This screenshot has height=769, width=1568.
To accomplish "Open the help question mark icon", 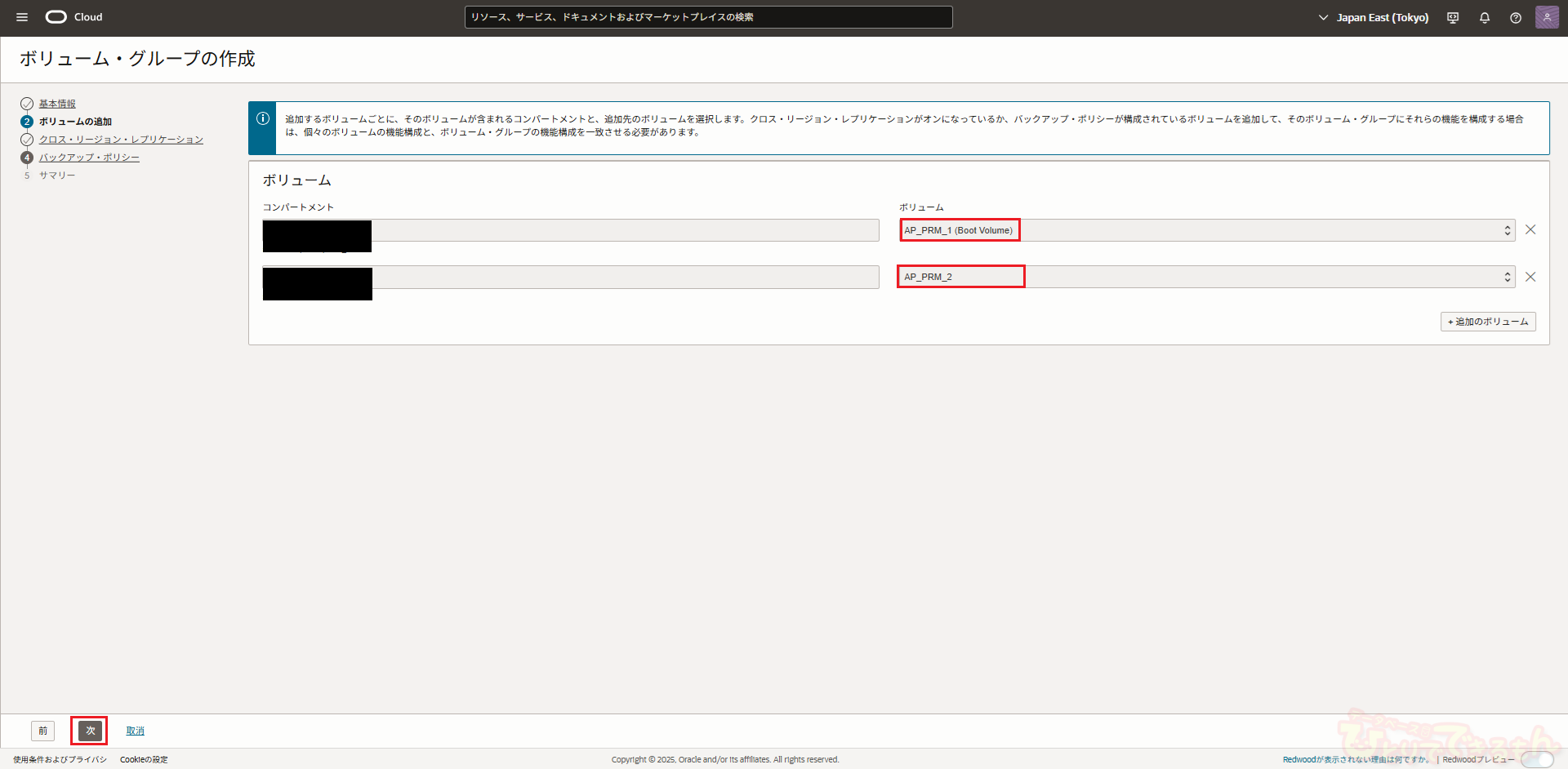I will [1516, 18].
